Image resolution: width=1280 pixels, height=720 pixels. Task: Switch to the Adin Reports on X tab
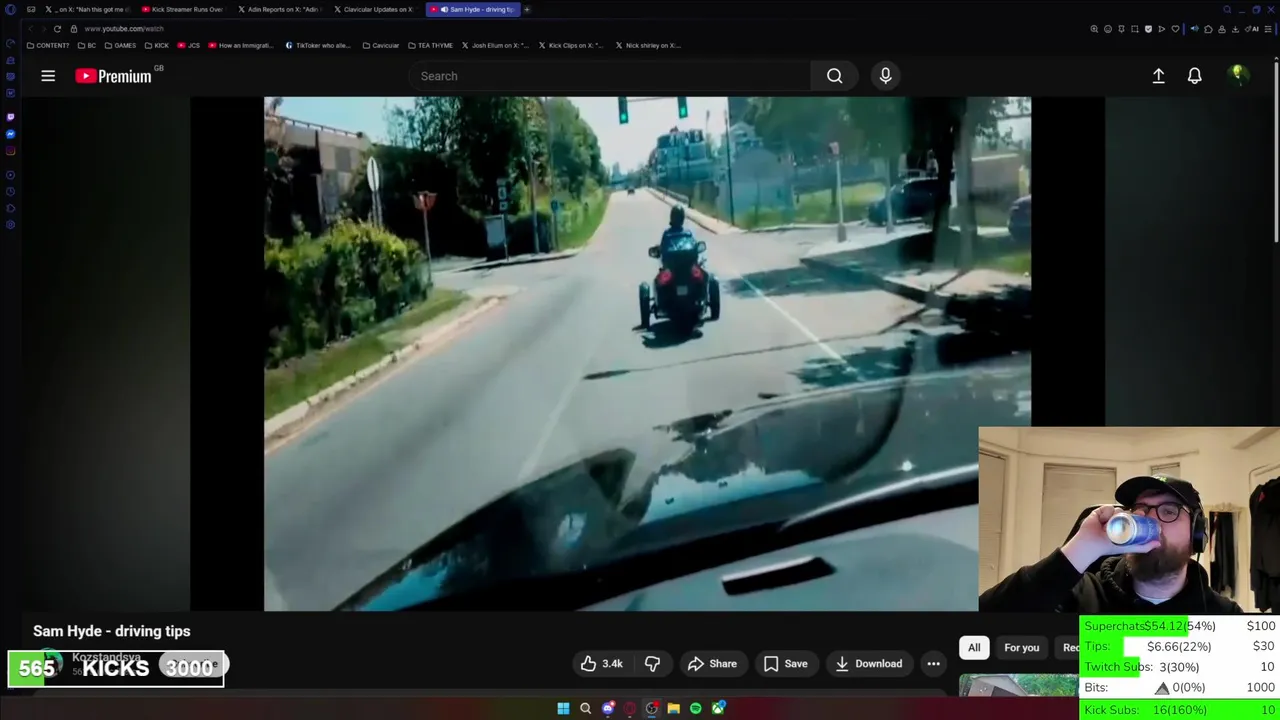point(279,9)
